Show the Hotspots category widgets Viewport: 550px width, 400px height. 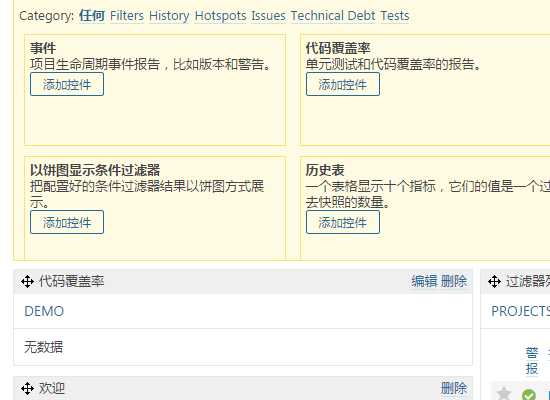point(220,16)
